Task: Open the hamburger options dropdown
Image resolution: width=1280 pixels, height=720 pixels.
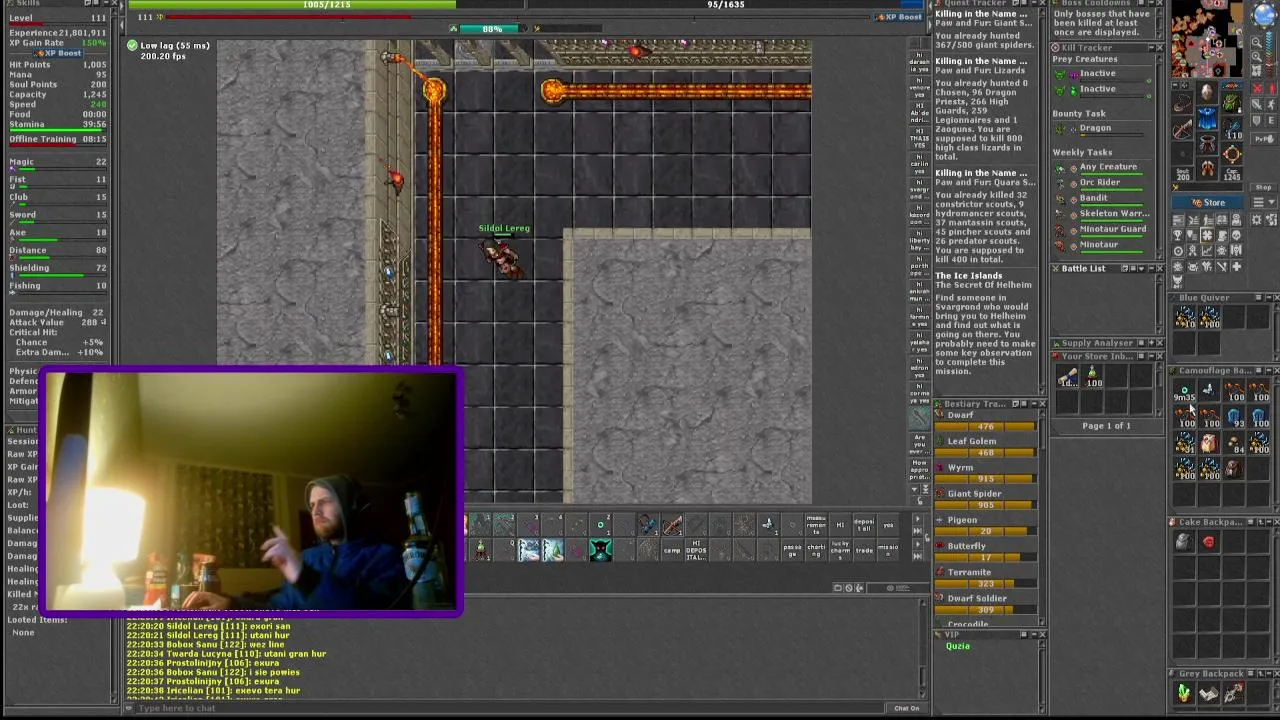Action: point(1263,201)
